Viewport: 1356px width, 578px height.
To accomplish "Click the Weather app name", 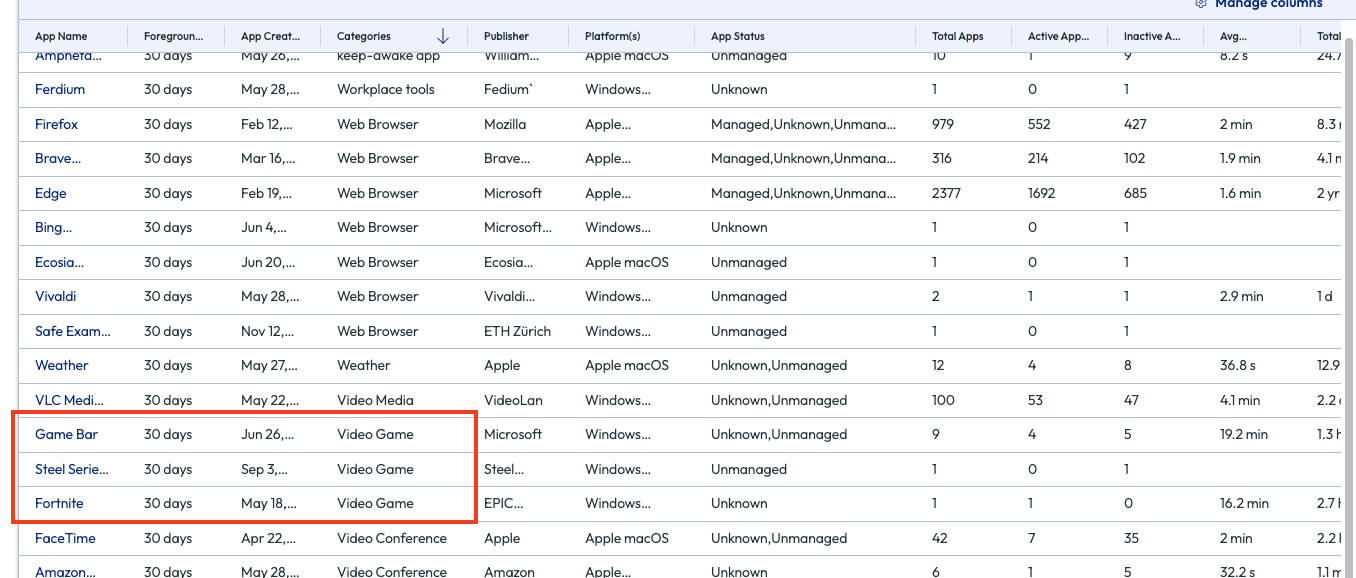I will pyautogui.click(x=61, y=366).
